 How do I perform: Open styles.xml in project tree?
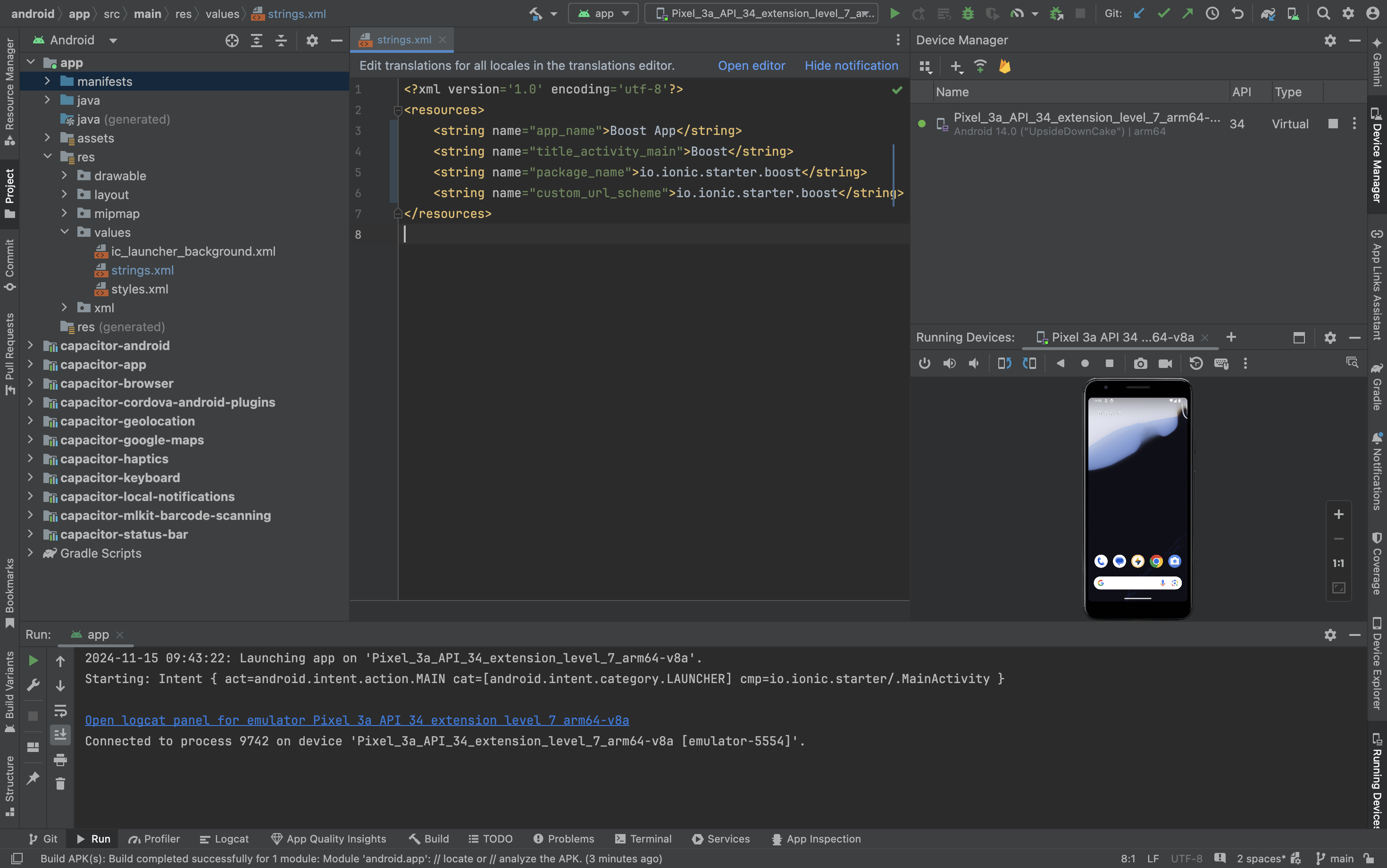pyautogui.click(x=140, y=289)
